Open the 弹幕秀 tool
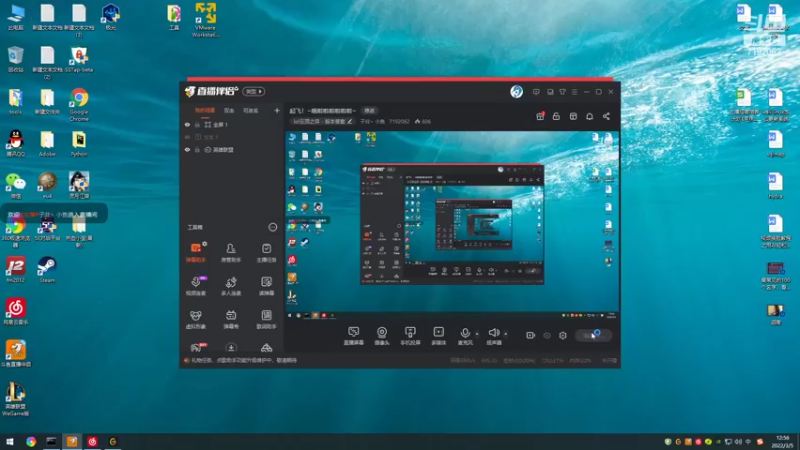 click(x=231, y=319)
